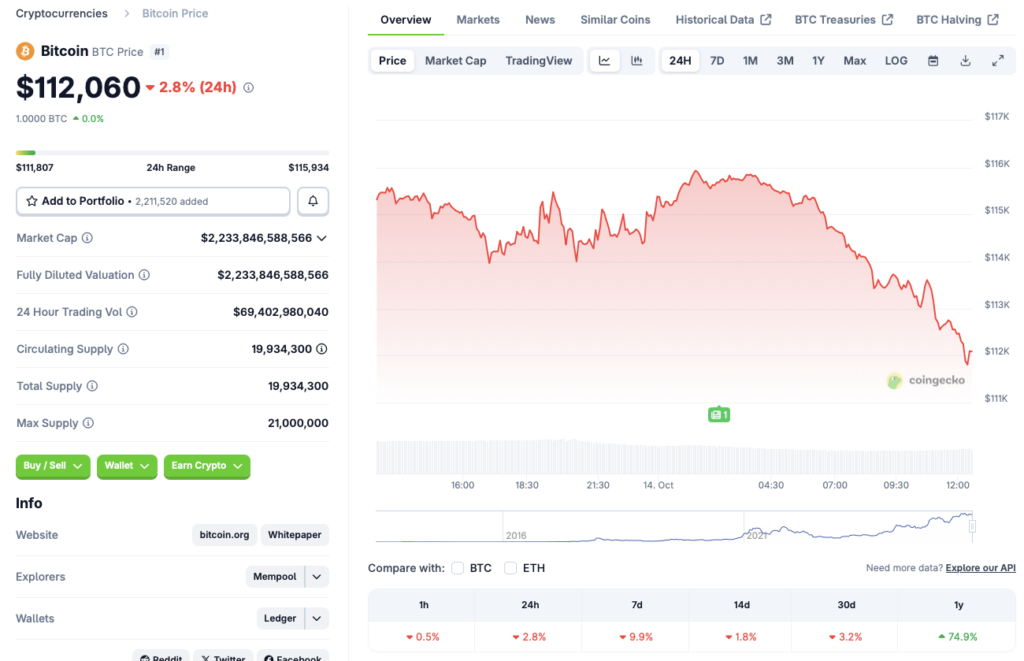Expand the Explorers dropdown arrow
Viewport: 1024px width, 661px height.
pyautogui.click(x=317, y=577)
